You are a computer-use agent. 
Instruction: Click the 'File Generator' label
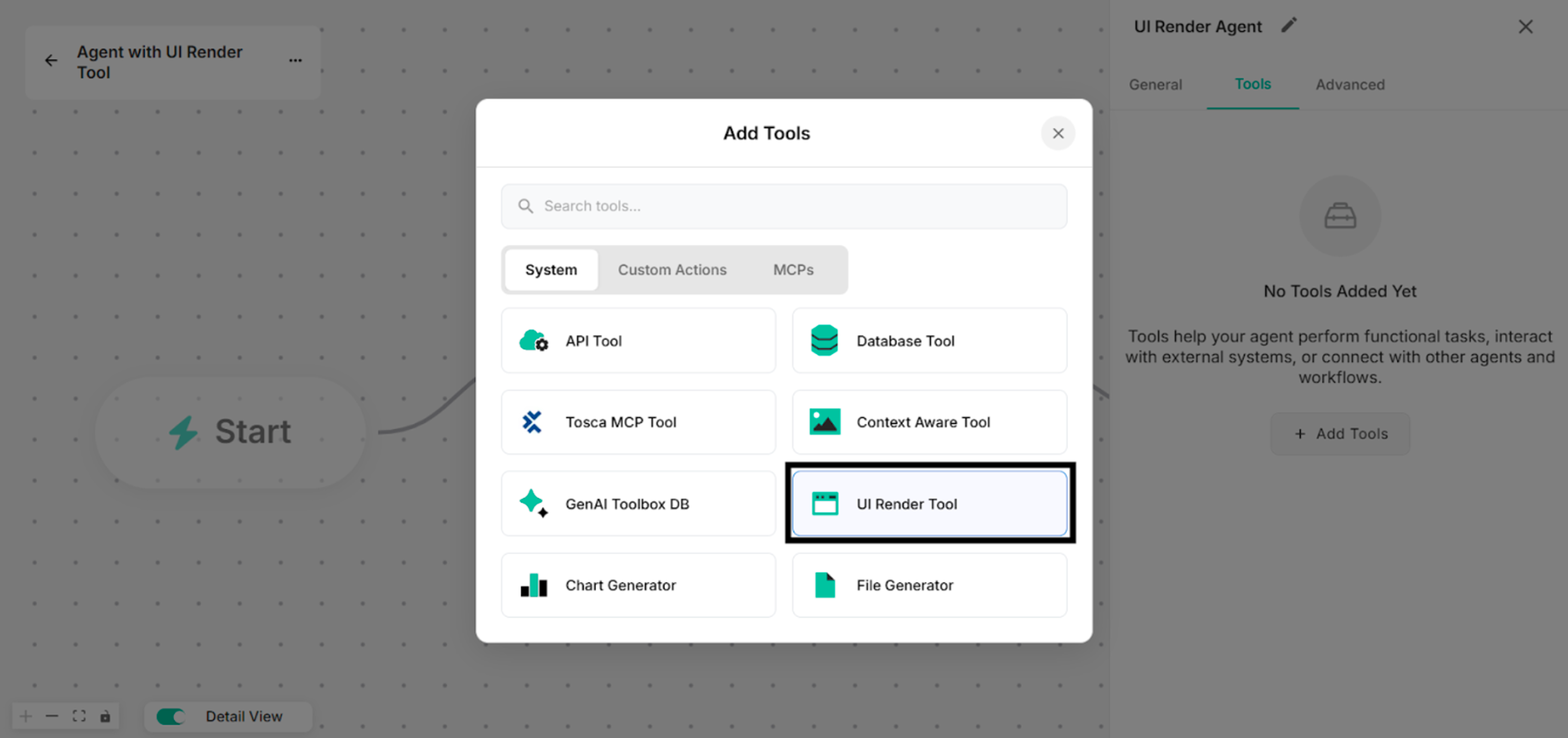(904, 585)
